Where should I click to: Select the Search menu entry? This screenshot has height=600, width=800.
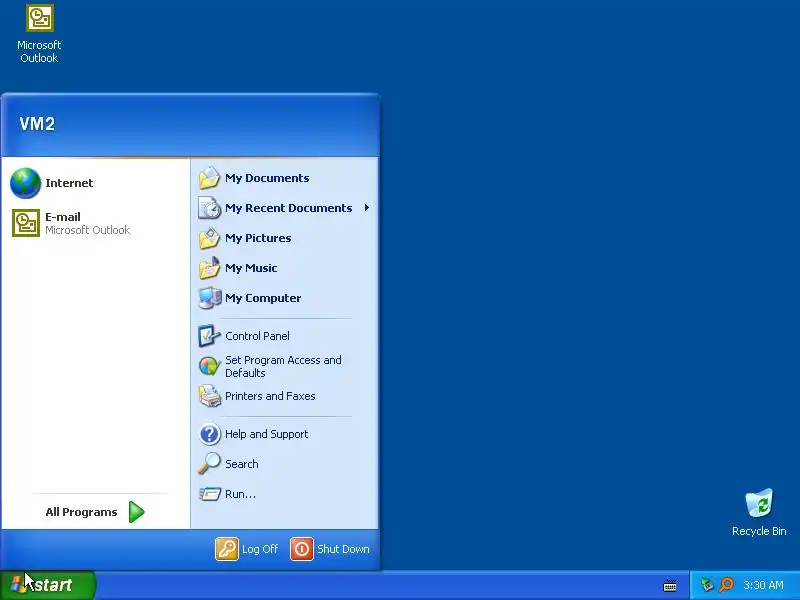pos(286,464)
